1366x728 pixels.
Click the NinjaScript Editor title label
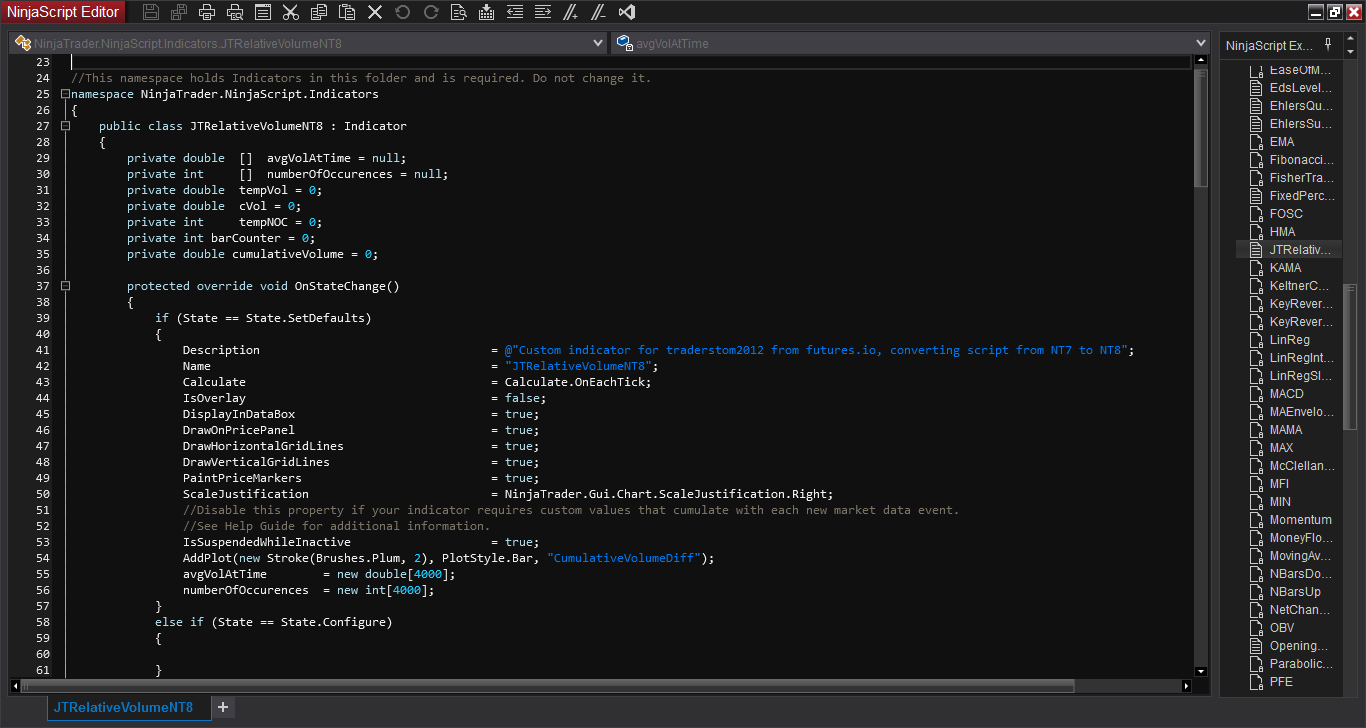64,12
